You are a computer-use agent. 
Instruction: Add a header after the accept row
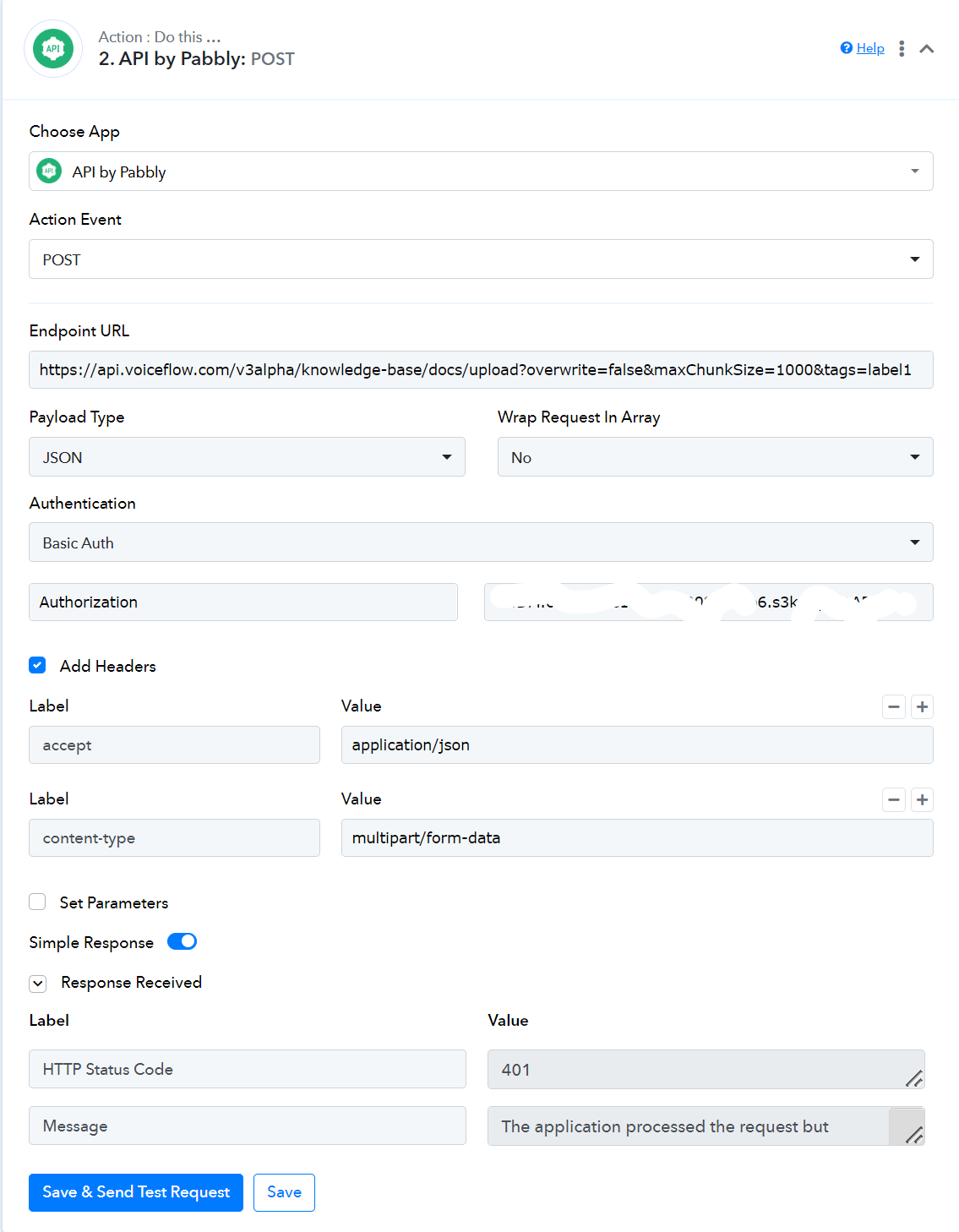coord(923,706)
